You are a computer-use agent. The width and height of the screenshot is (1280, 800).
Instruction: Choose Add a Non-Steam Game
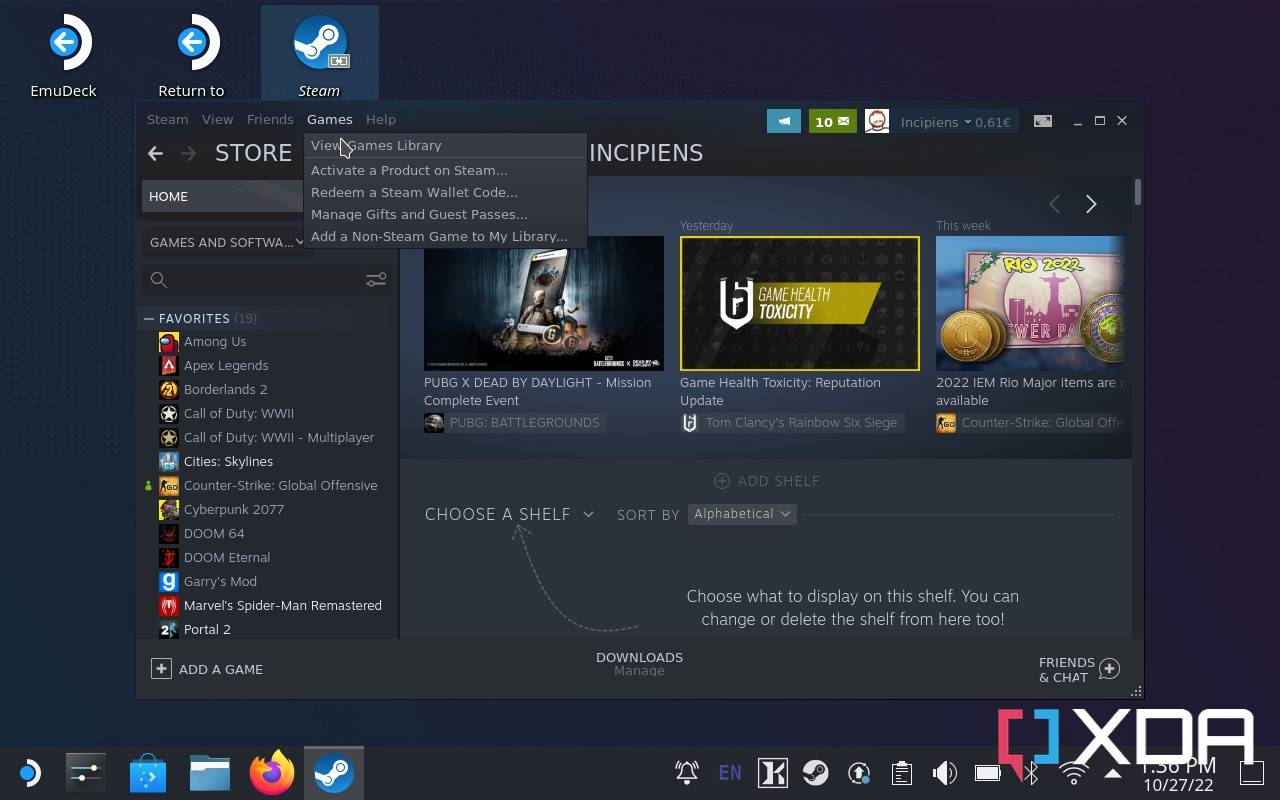click(x=445, y=236)
